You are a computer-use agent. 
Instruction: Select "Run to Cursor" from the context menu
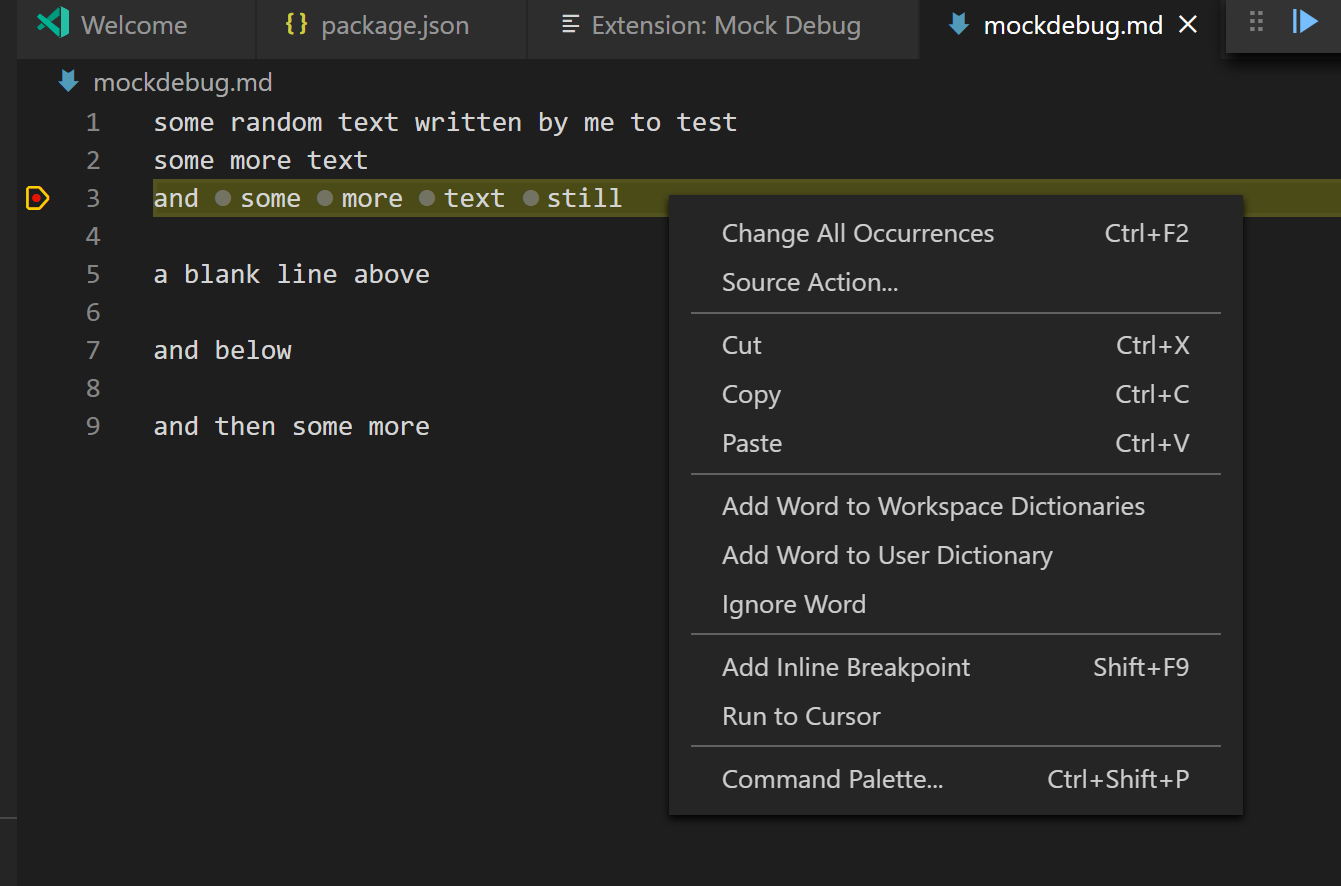(x=800, y=716)
